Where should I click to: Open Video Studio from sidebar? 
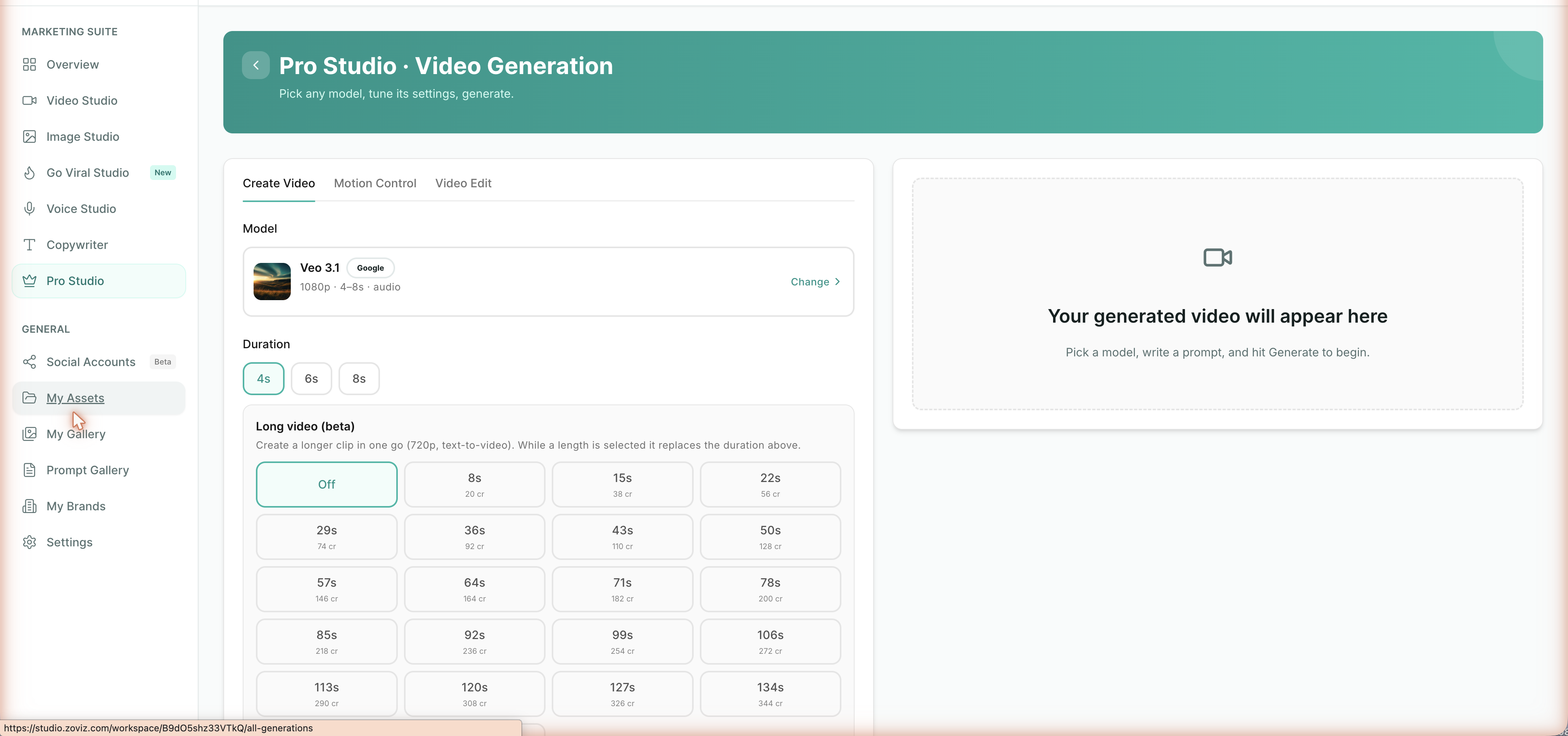[98, 100]
